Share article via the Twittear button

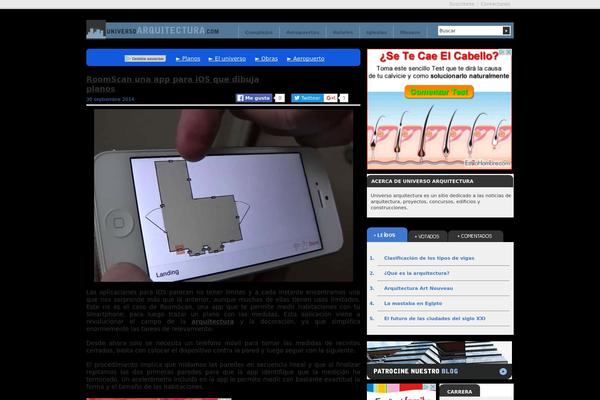[307, 98]
